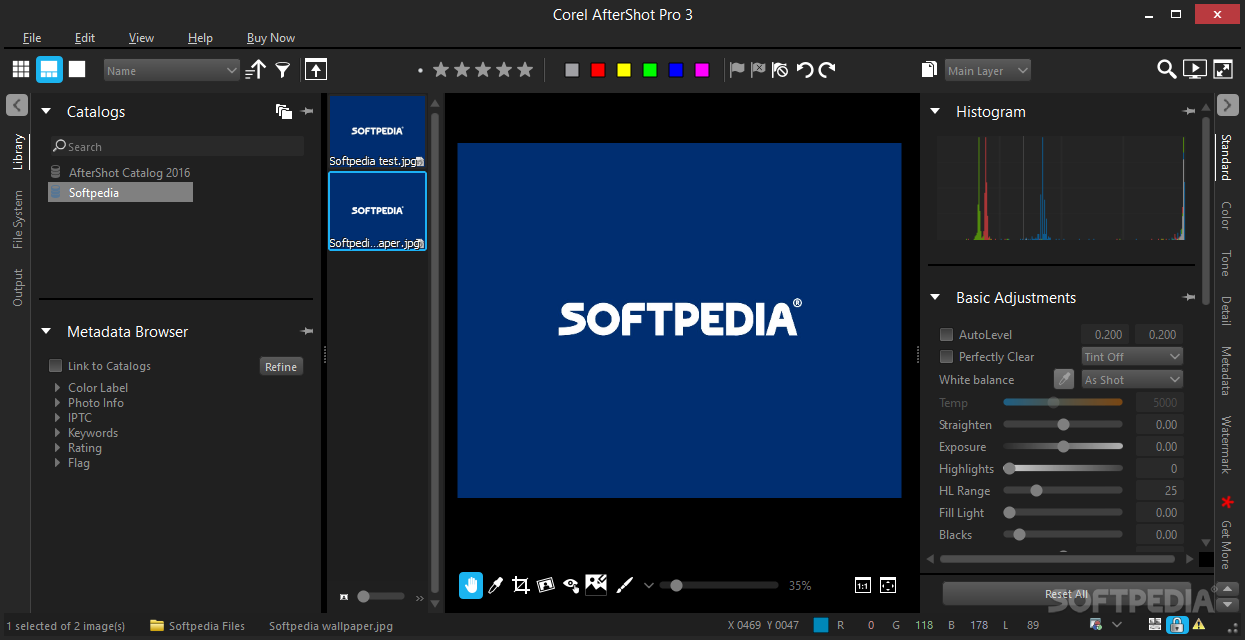The width and height of the screenshot is (1245, 640).
Task: Activate the Crop tool
Action: [520, 585]
